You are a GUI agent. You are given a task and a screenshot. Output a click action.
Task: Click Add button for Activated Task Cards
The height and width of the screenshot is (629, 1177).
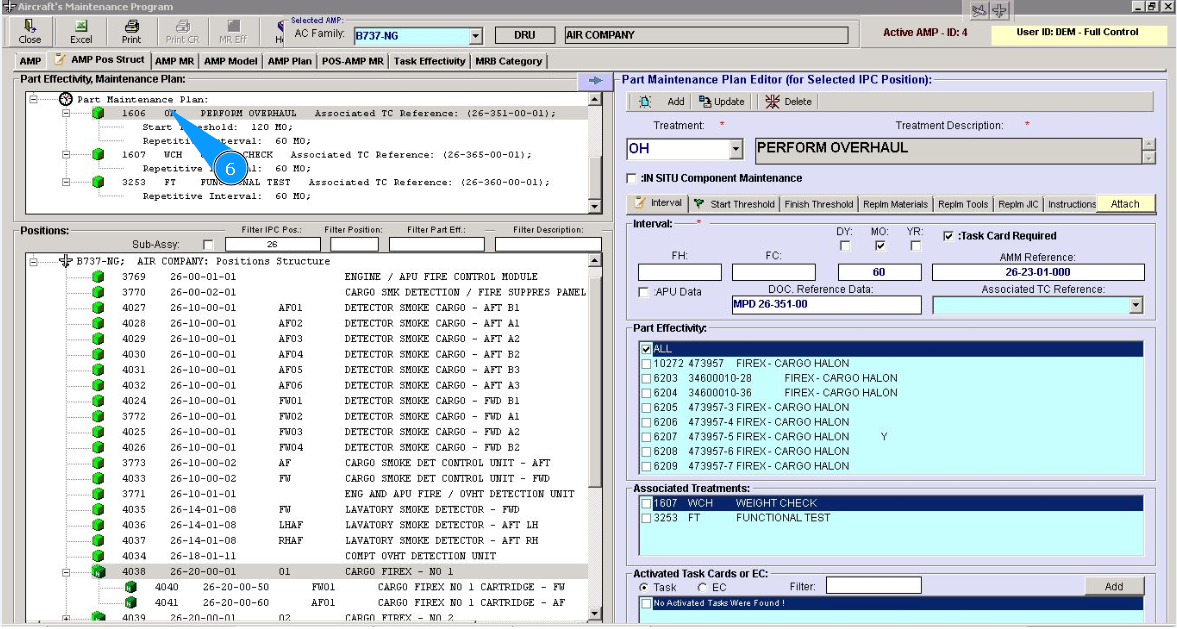pyautogui.click(x=1113, y=587)
